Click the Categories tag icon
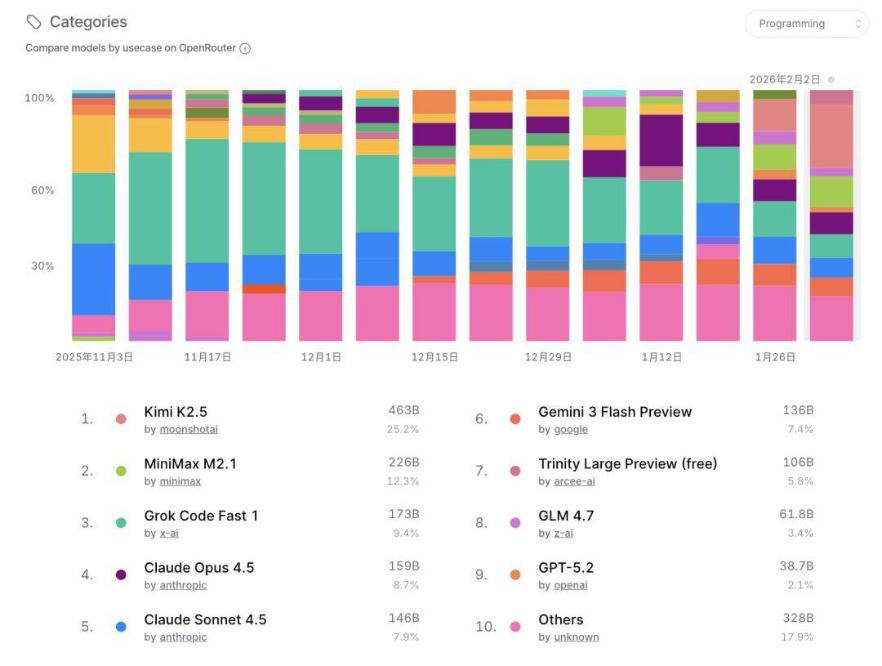The image size is (882, 666). point(34,22)
